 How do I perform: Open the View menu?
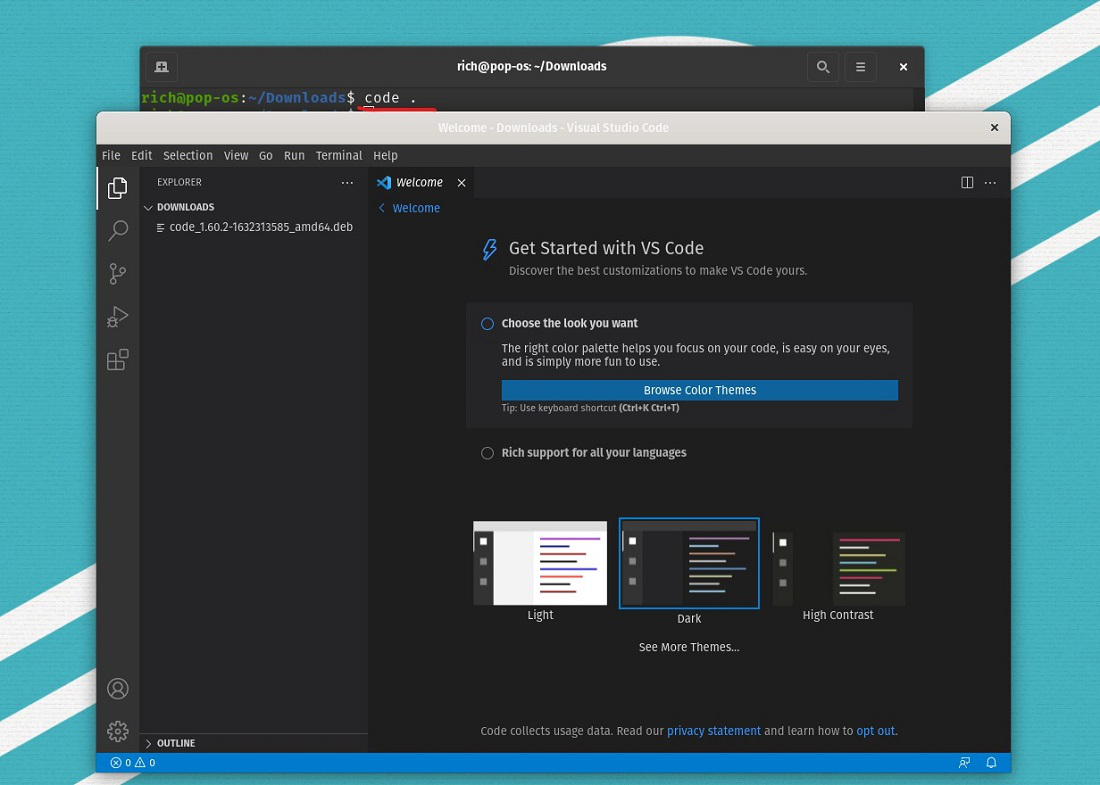[x=236, y=156]
